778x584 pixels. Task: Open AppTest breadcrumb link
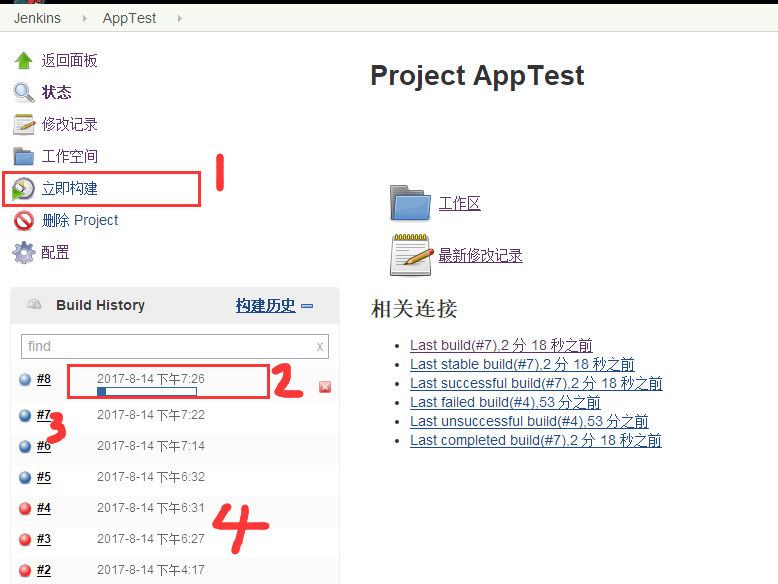point(129,18)
